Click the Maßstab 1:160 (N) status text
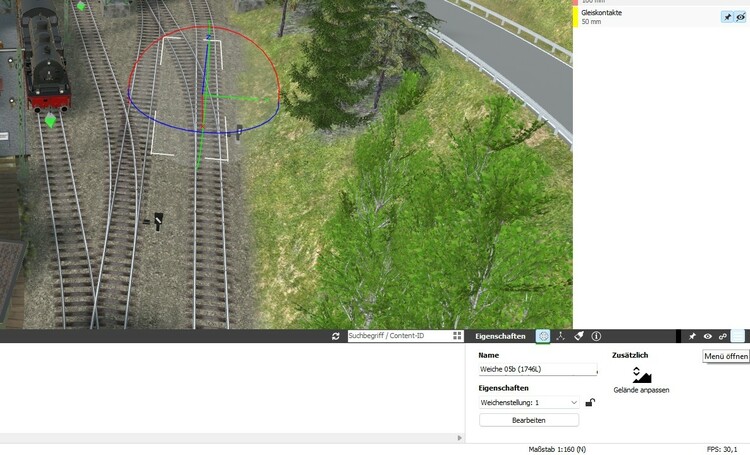The image size is (750, 455). (557, 449)
